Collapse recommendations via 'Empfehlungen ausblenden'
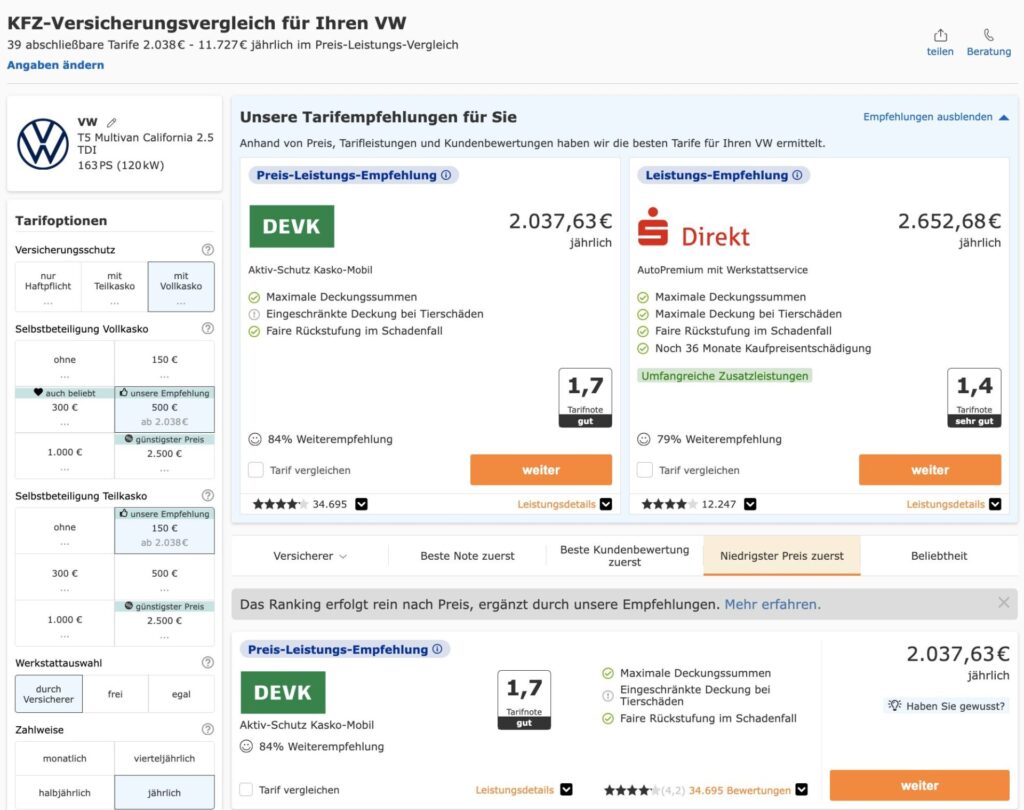1024x810 pixels. click(x=936, y=117)
